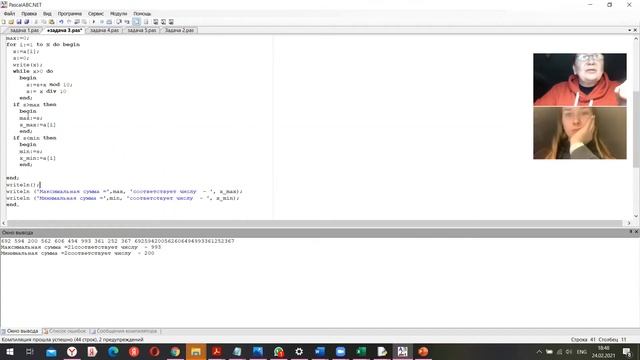Click the Save toolbar icon
The image size is (640, 360).
coord(19,22)
